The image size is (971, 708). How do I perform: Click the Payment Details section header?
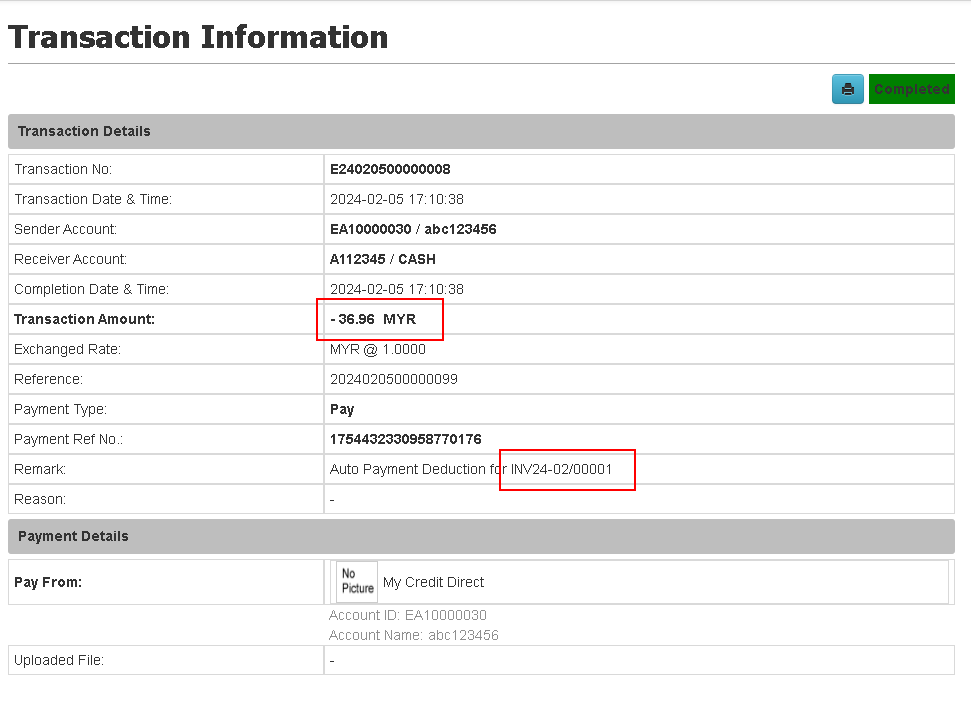(73, 536)
